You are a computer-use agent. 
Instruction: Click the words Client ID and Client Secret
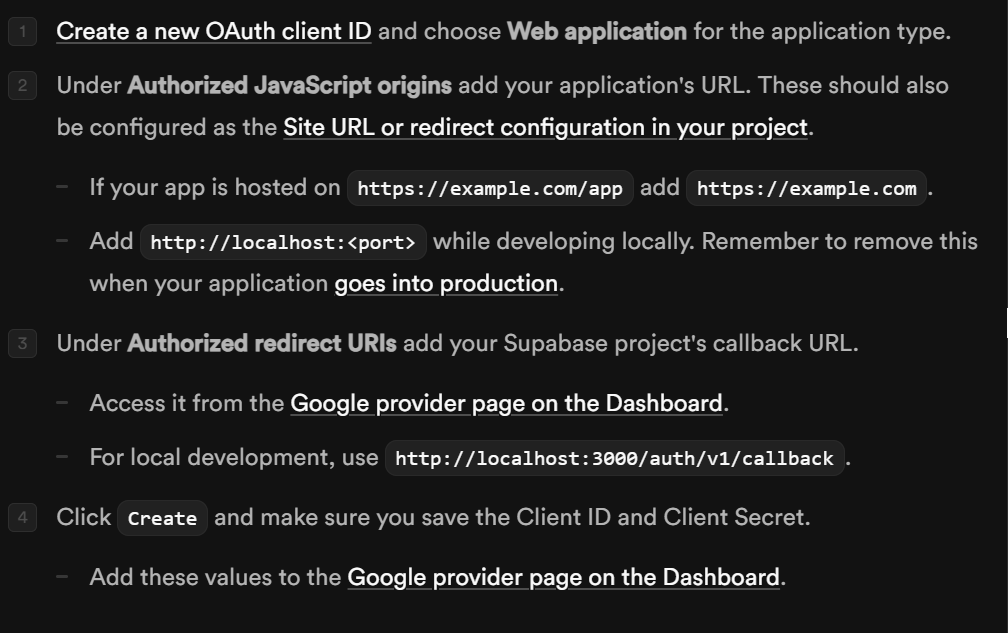(663, 518)
